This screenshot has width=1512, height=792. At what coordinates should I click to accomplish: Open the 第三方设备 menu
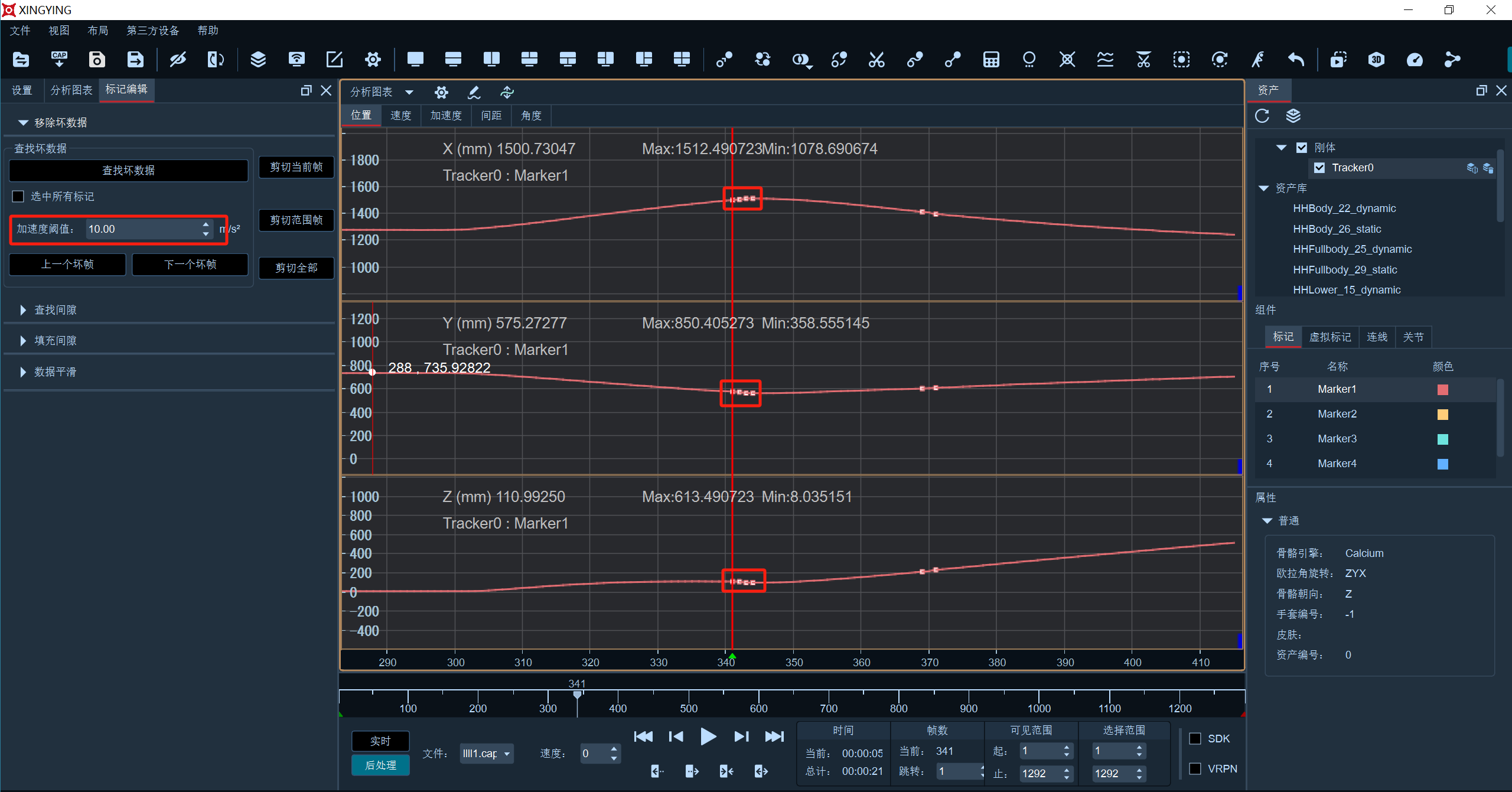[x=153, y=31]
